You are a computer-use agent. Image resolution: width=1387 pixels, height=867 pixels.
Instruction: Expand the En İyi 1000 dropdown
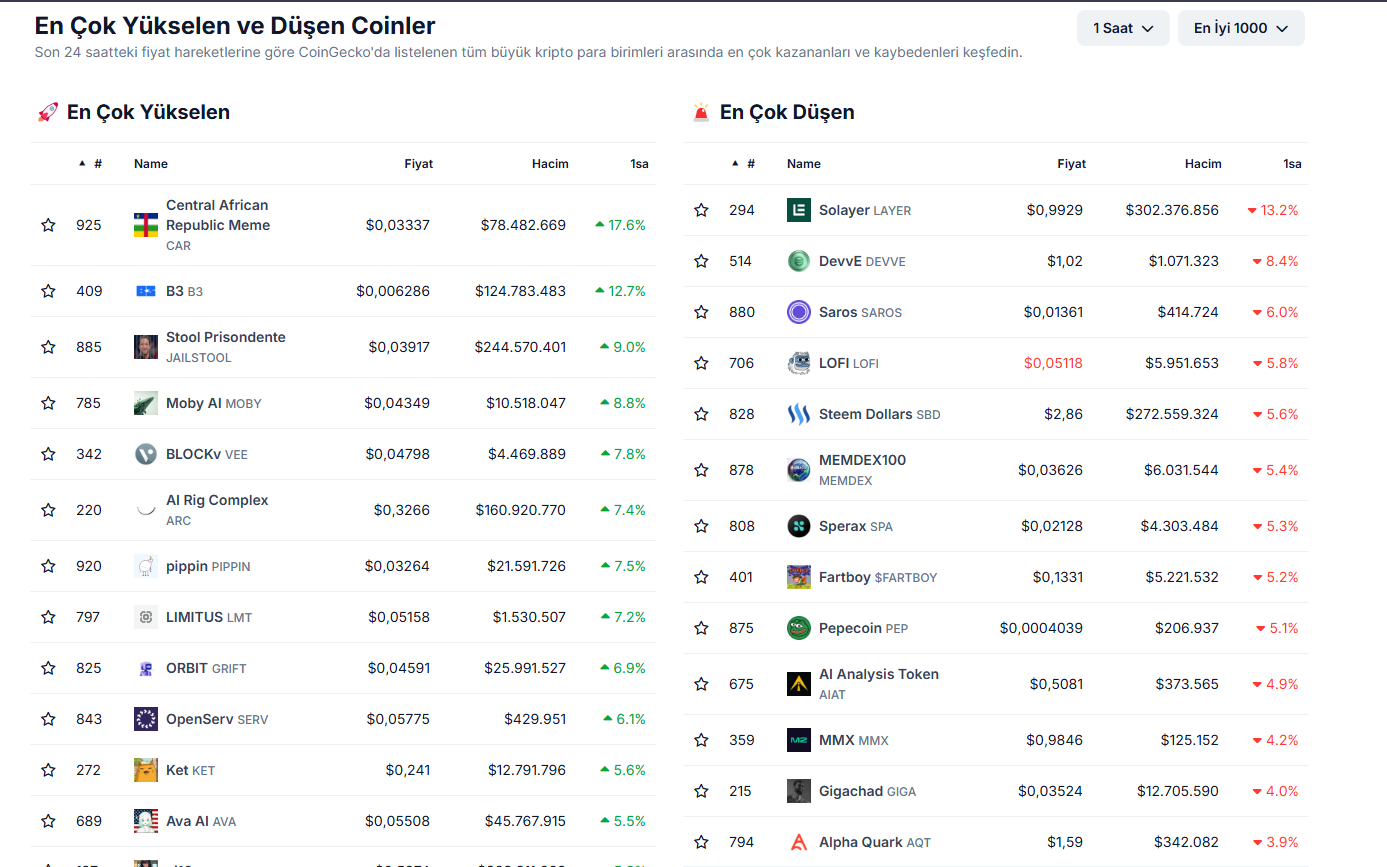[1240, 28]
